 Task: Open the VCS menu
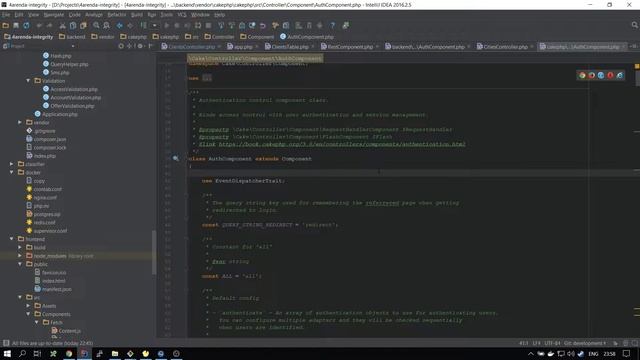pyautogui.click(x=182, y=15)
